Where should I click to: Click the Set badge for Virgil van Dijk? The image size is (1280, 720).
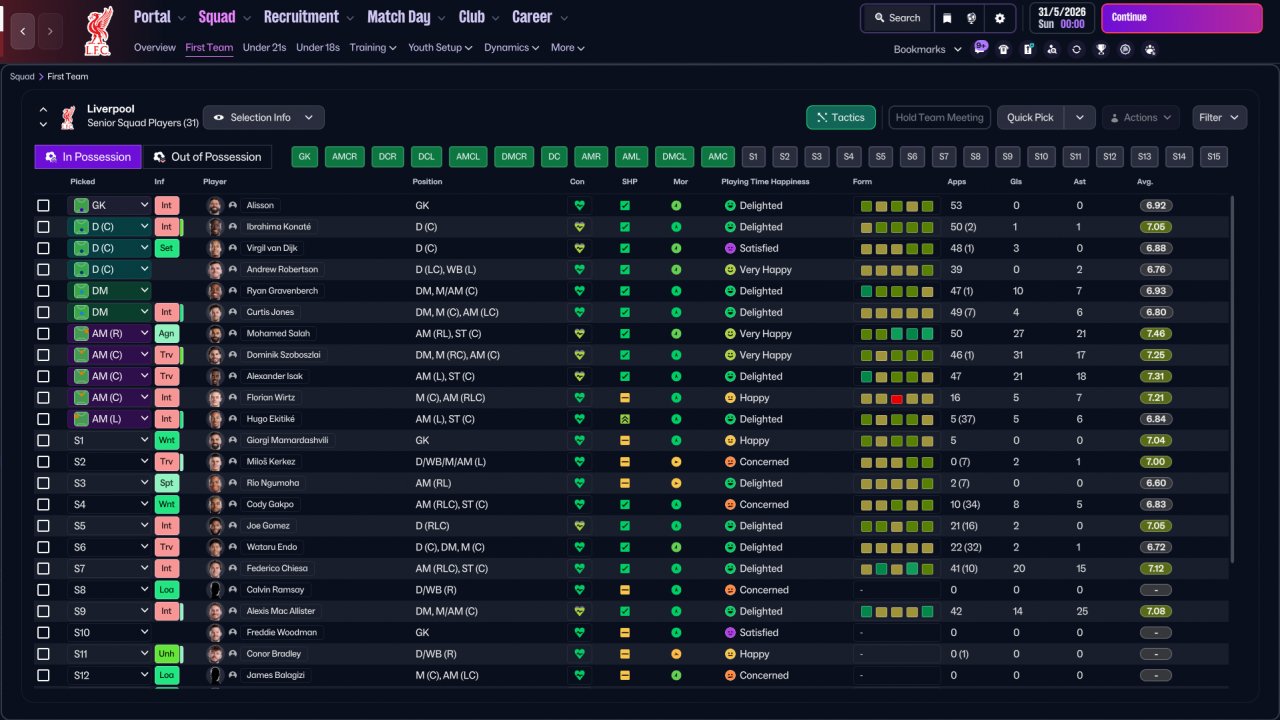click(166, 248)
